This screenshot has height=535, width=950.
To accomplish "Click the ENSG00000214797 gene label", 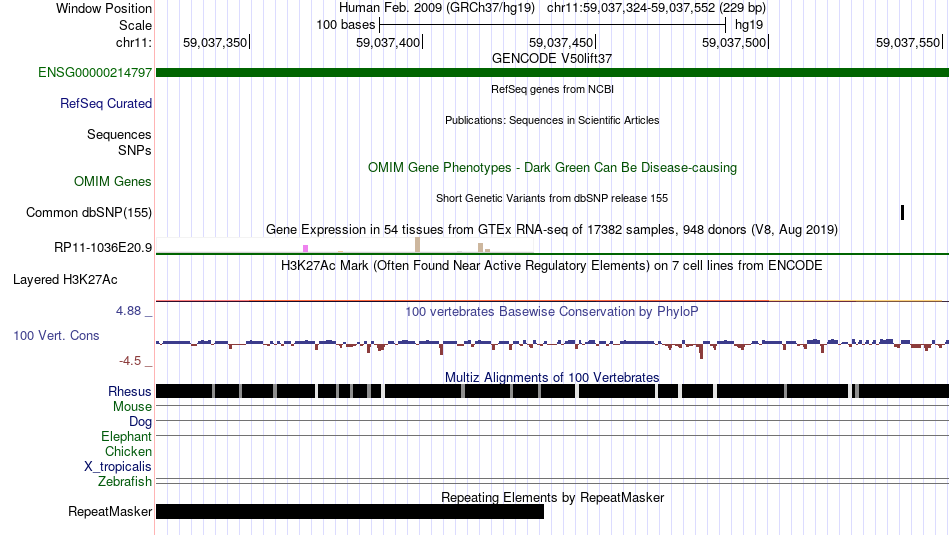I will coord(95,73).
